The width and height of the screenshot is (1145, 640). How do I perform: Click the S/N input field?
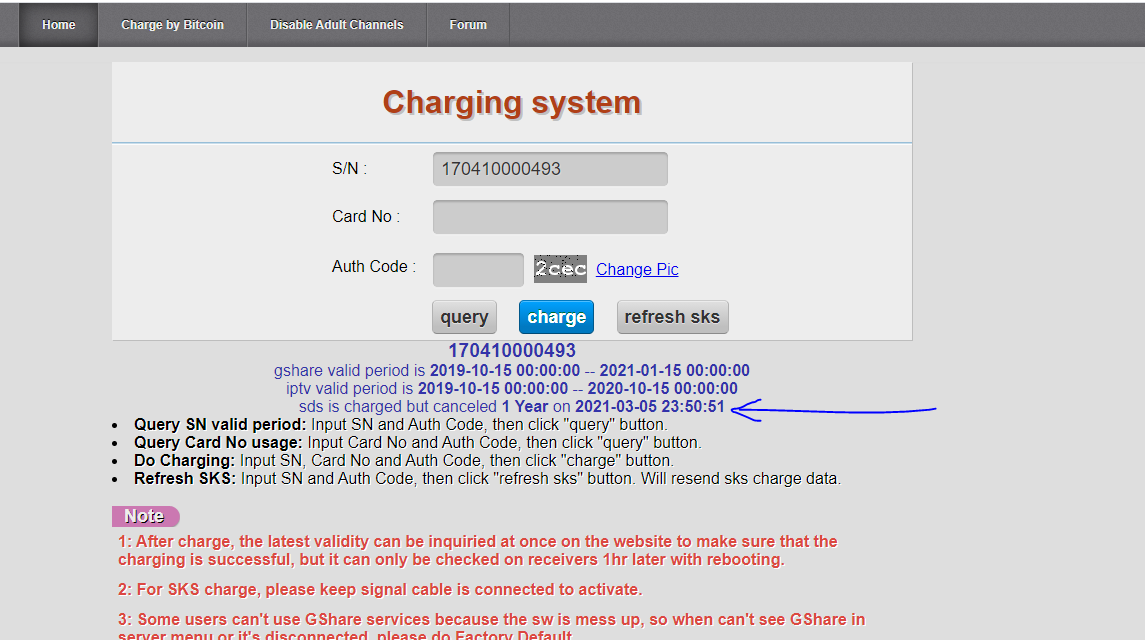pos(549,169)
